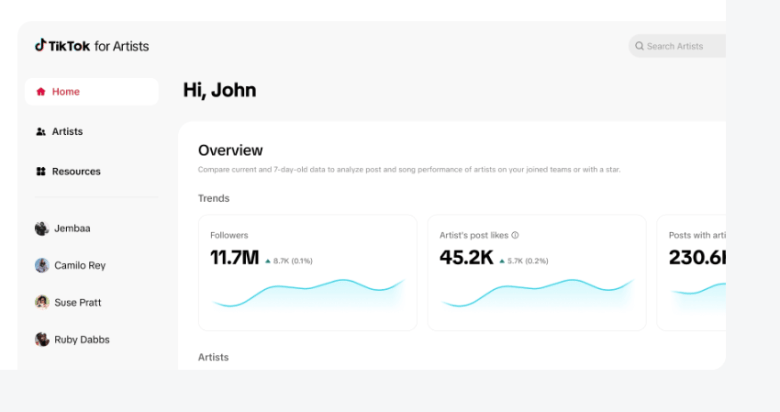The image size is (780, 412).
Task: Click Jembaa's avatar picture
Action: 42,228
